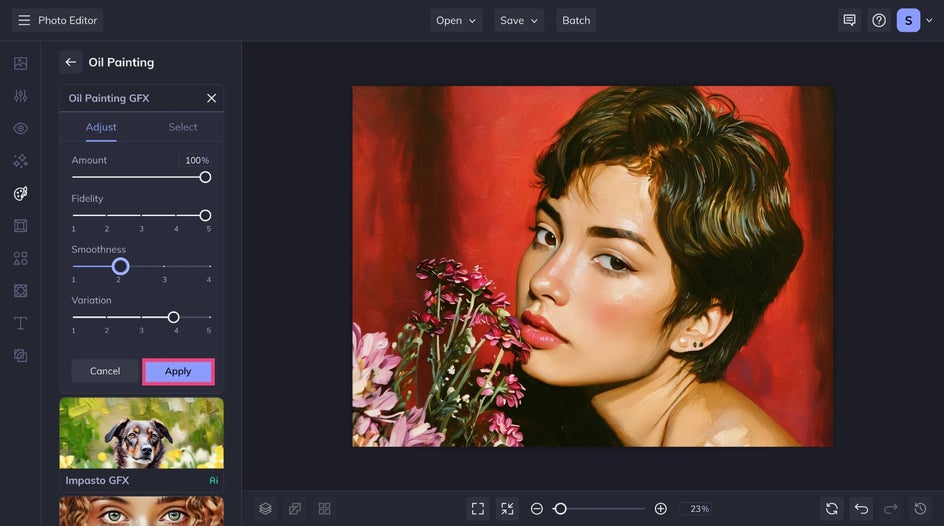Expand the account dropdown chevron
The height and width of the screenshot is (526, 944).
930,20
